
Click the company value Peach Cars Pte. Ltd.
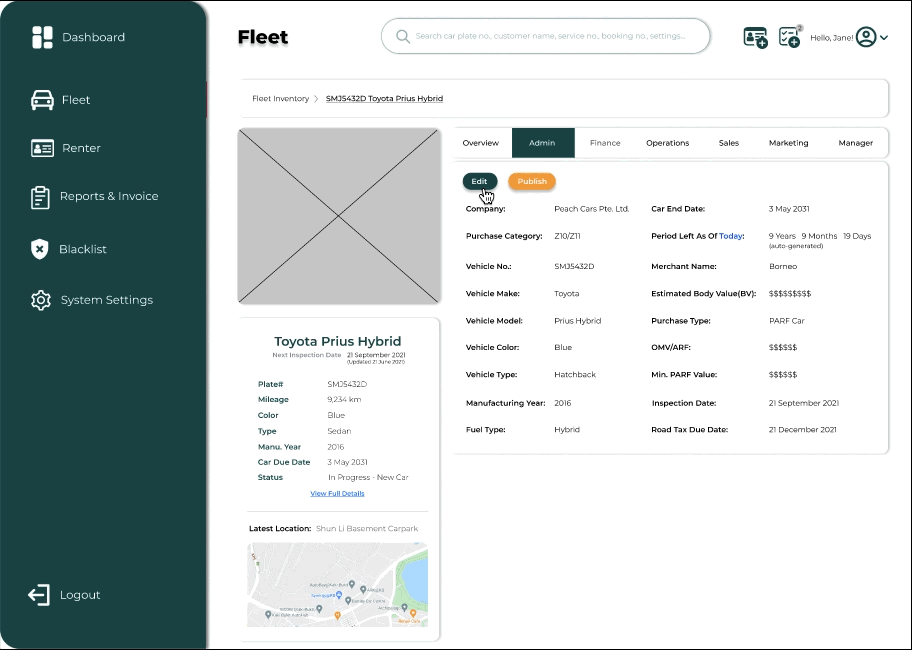click(592, 209)
